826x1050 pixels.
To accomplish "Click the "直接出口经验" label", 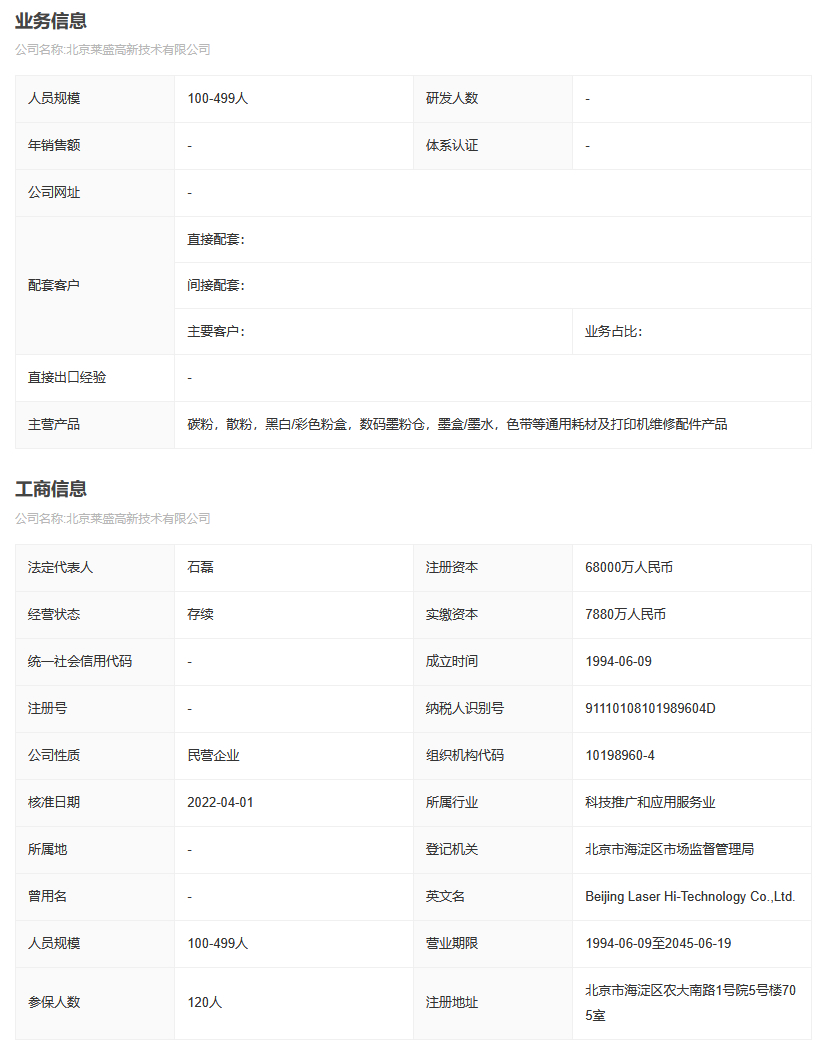I will (x=67, y=378).
